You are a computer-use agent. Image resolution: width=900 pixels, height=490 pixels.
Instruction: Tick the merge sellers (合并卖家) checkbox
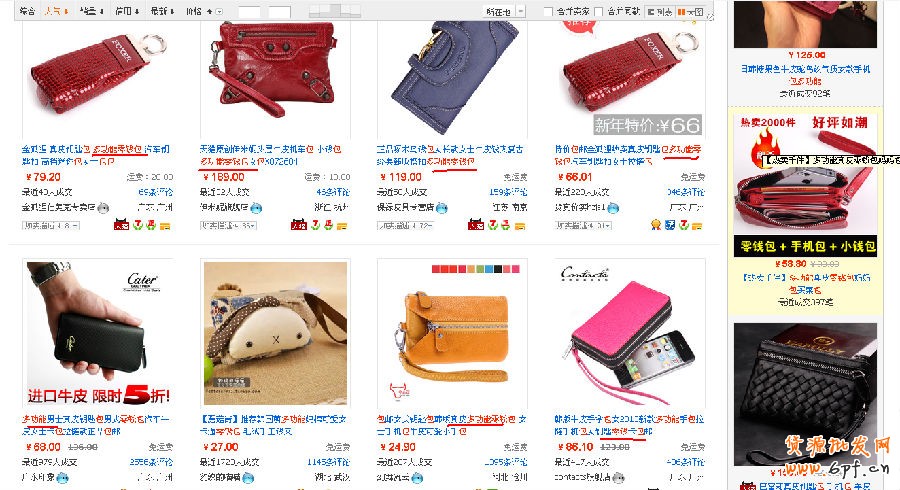pyautogui.click(x=548, y=11)
